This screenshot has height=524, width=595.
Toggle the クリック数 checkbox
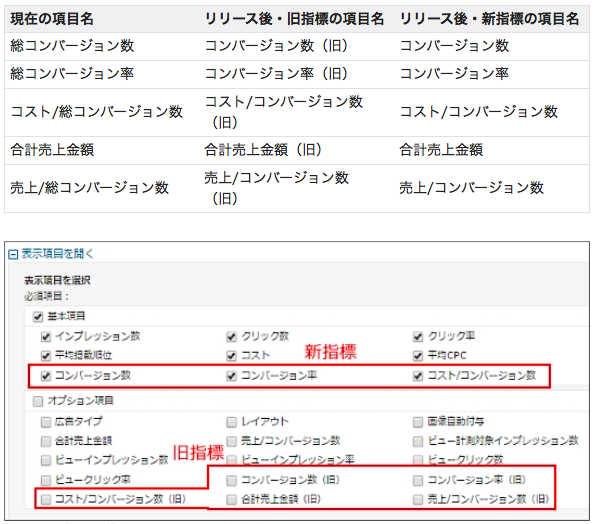[231, 337]
